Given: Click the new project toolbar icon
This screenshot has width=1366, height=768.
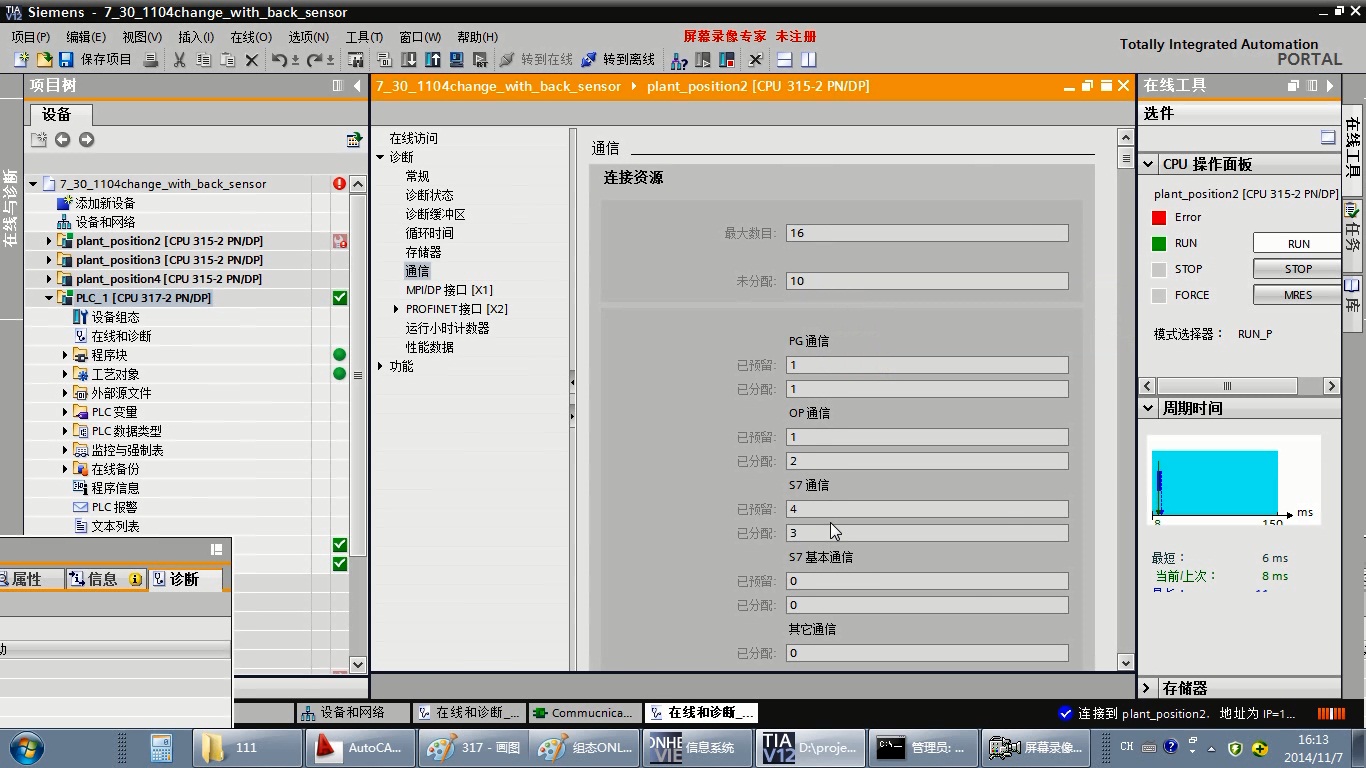Looking at the screenshot, I should [x=21, y=60].
